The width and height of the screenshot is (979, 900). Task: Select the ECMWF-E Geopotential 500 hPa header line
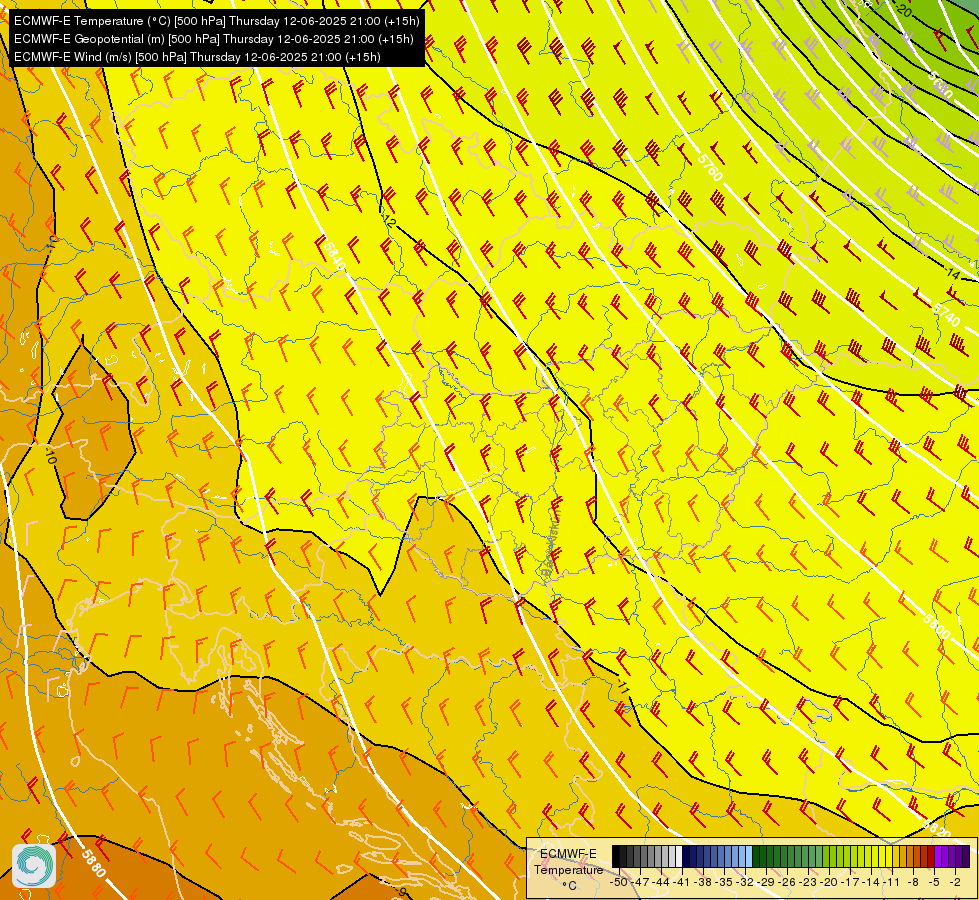[214, 39]
